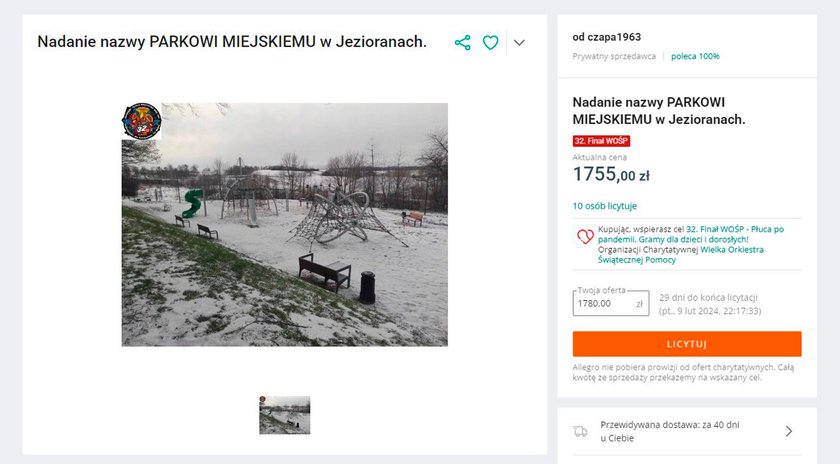Click the charity heart icon near Kupując text

click(x=584, y=236)
